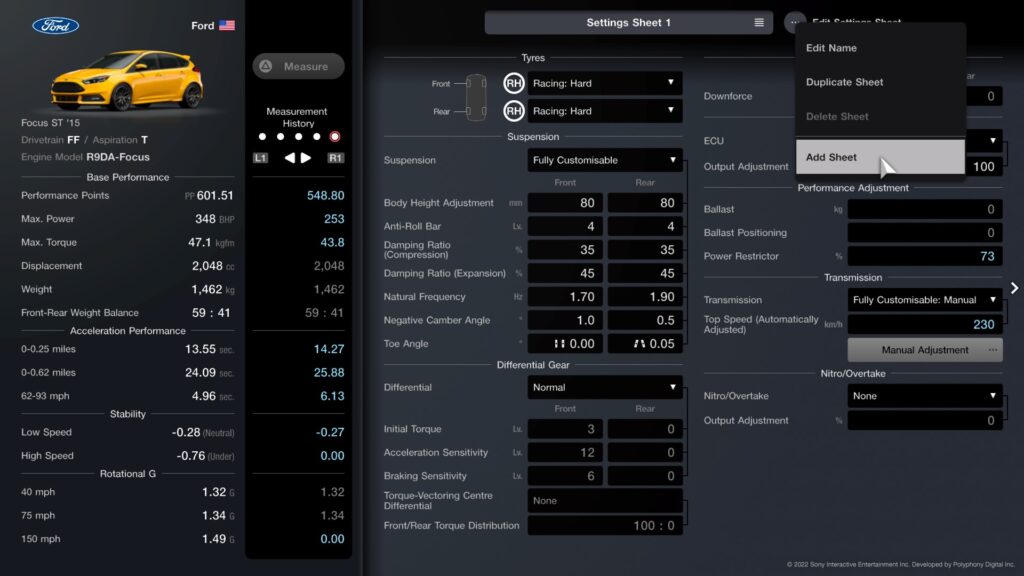The image size is (1024, 576).
Task: Choose Add Sheet from the menu
Action: pos(880,157)
